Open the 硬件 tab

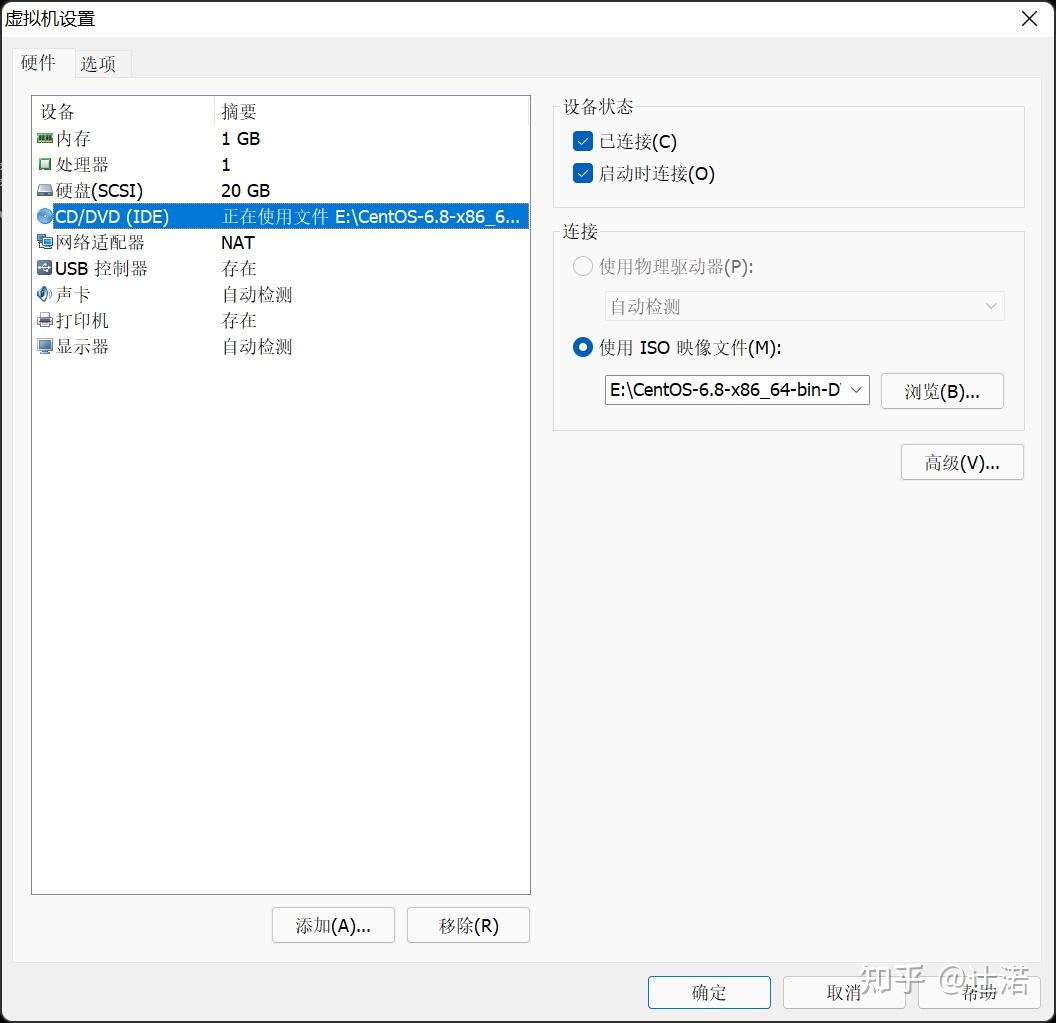click(40, 63)
